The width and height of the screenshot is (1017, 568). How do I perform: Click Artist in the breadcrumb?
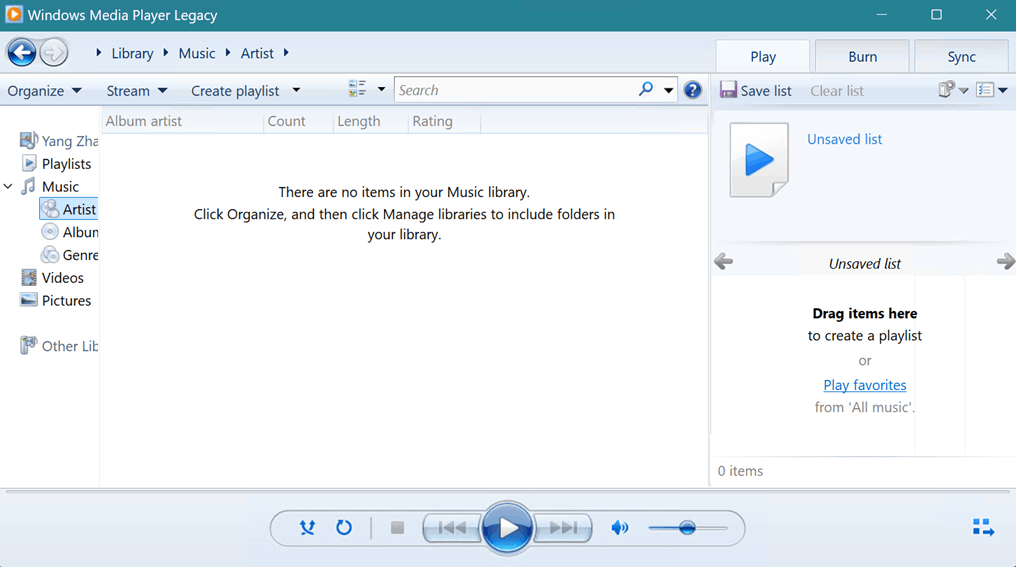coord(257,53)
